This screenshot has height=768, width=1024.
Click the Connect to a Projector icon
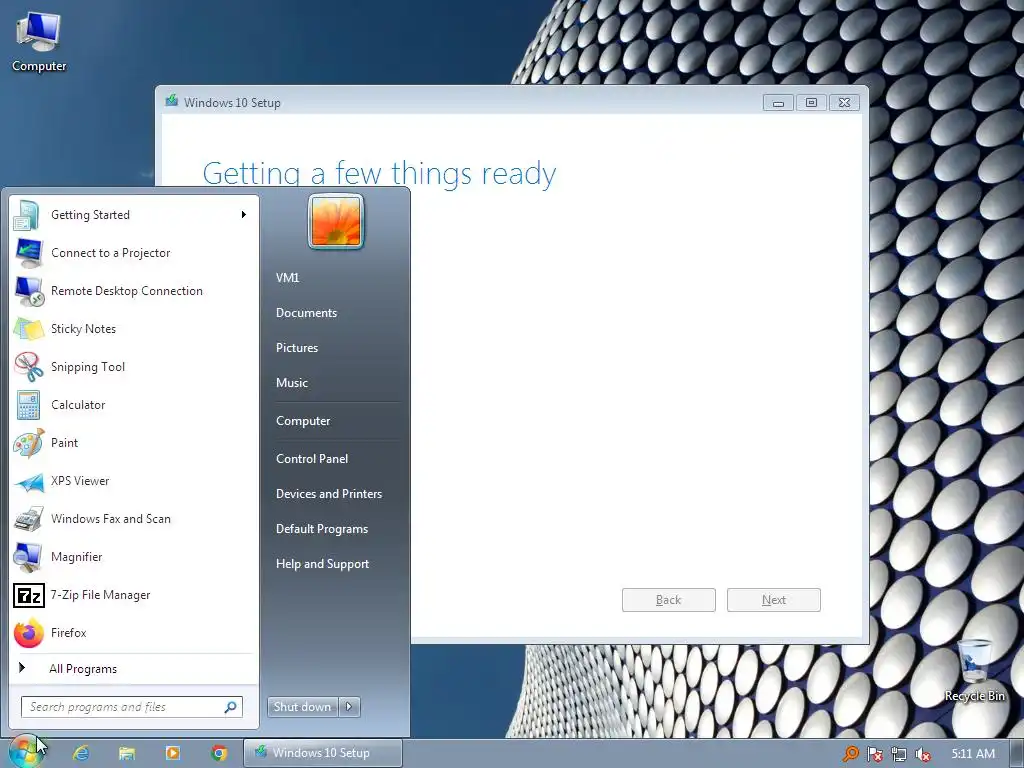pos(29,253)
